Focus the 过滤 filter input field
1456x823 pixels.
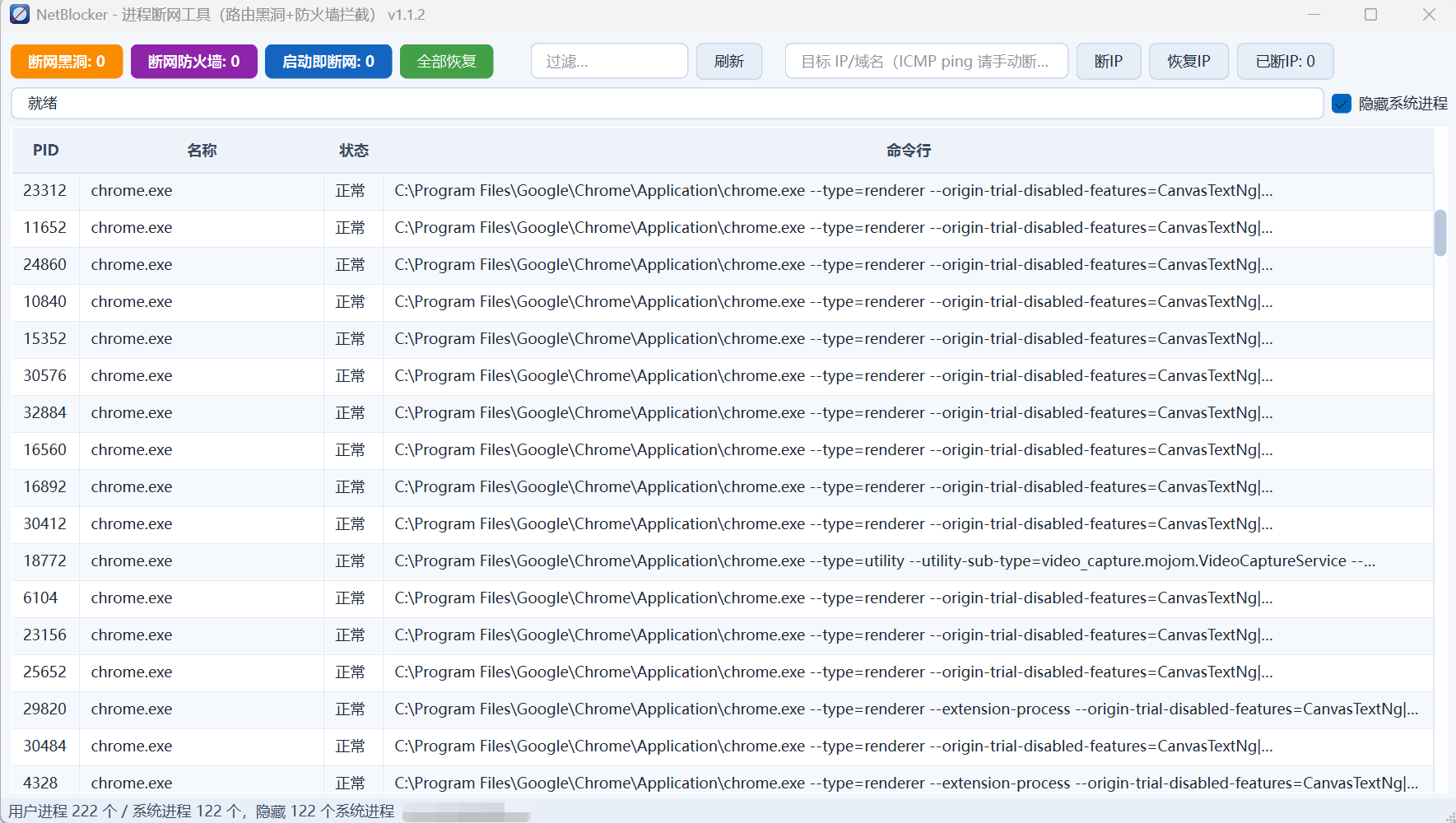(610, 62)
